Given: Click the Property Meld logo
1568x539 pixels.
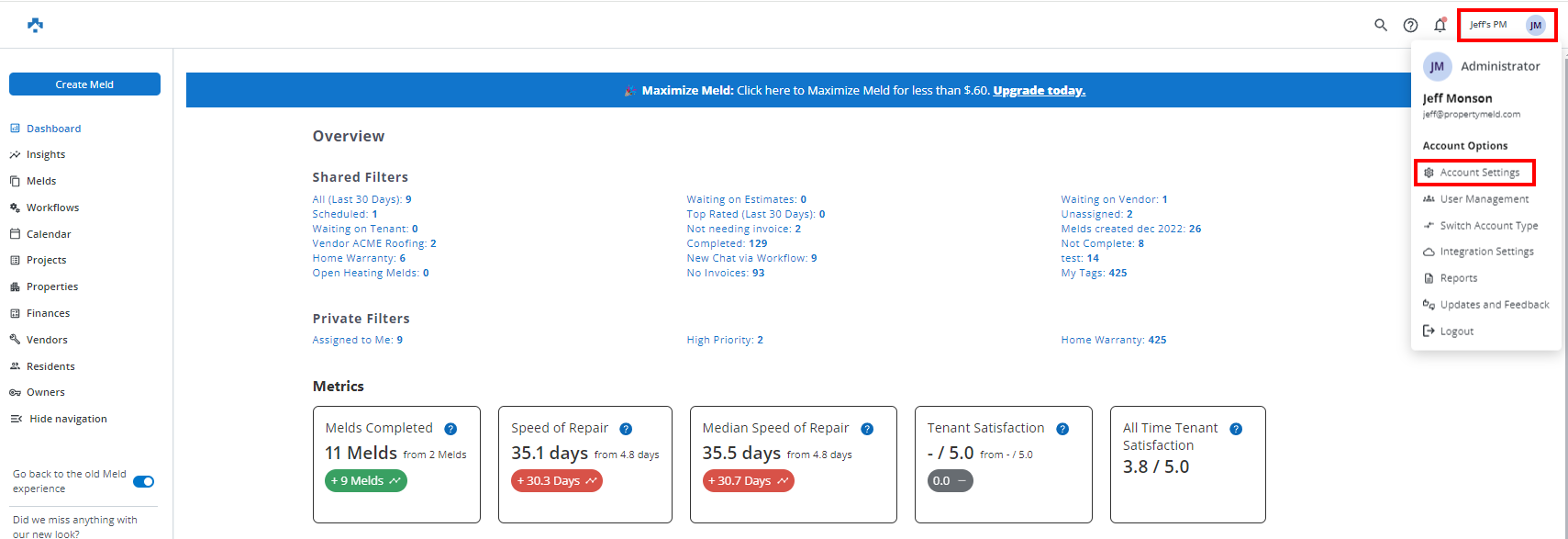Looking at the screenshot, I should click(x=35, y=25).
